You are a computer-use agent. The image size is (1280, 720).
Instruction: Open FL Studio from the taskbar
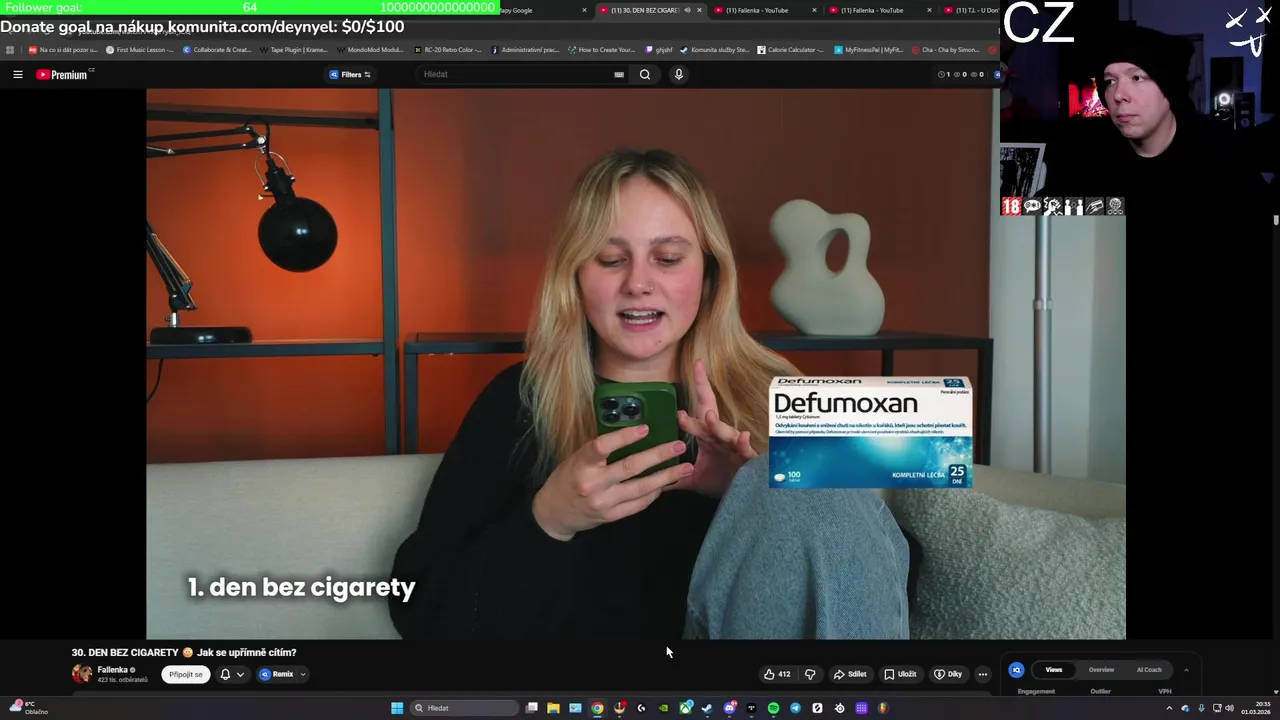pyautogui.click(x=883, y=708)
